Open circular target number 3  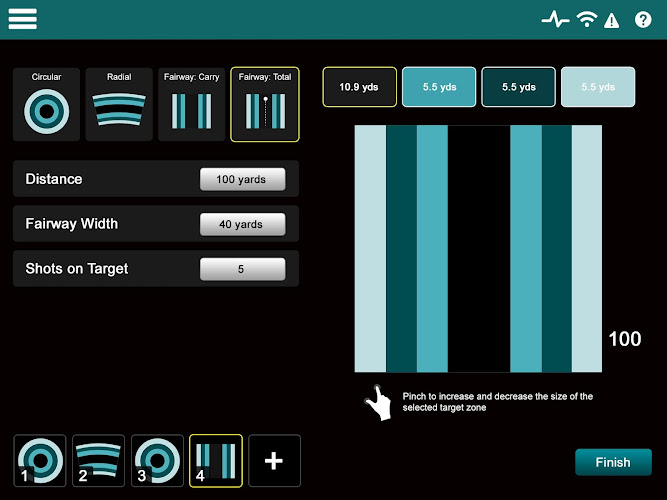(x=157, y=460)
